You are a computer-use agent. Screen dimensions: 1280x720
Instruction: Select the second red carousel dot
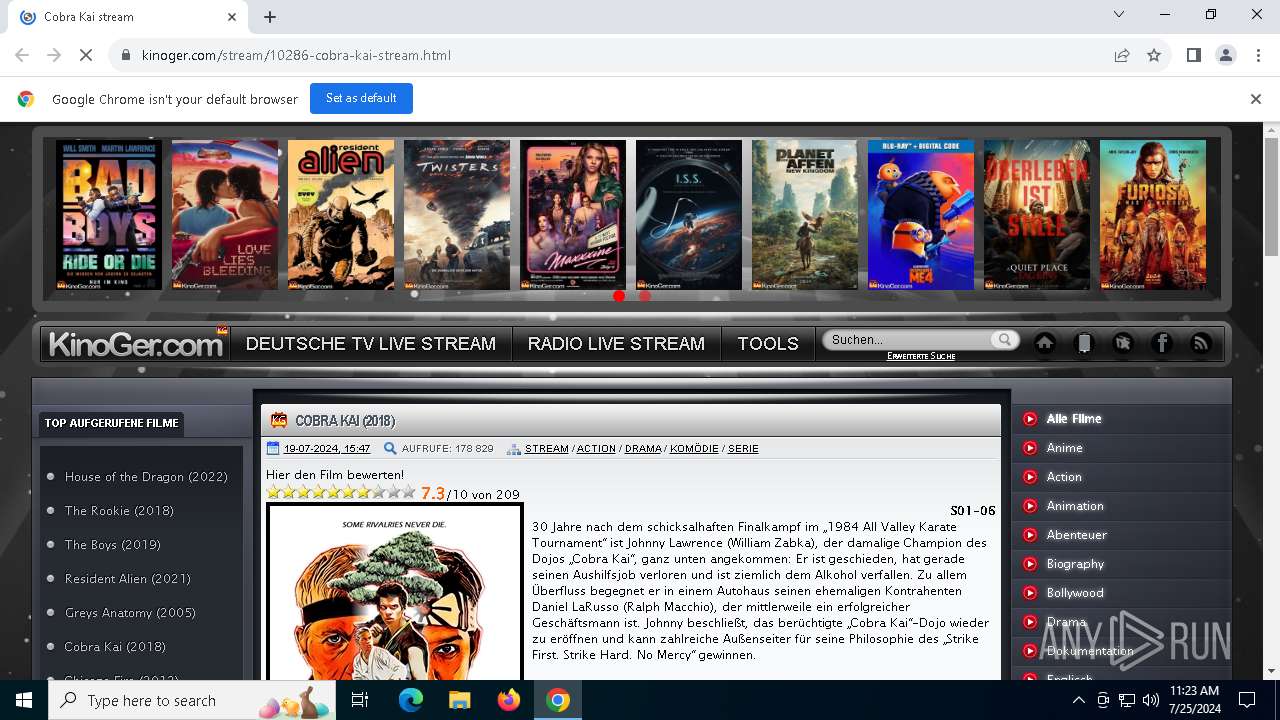tap(645, 295)
